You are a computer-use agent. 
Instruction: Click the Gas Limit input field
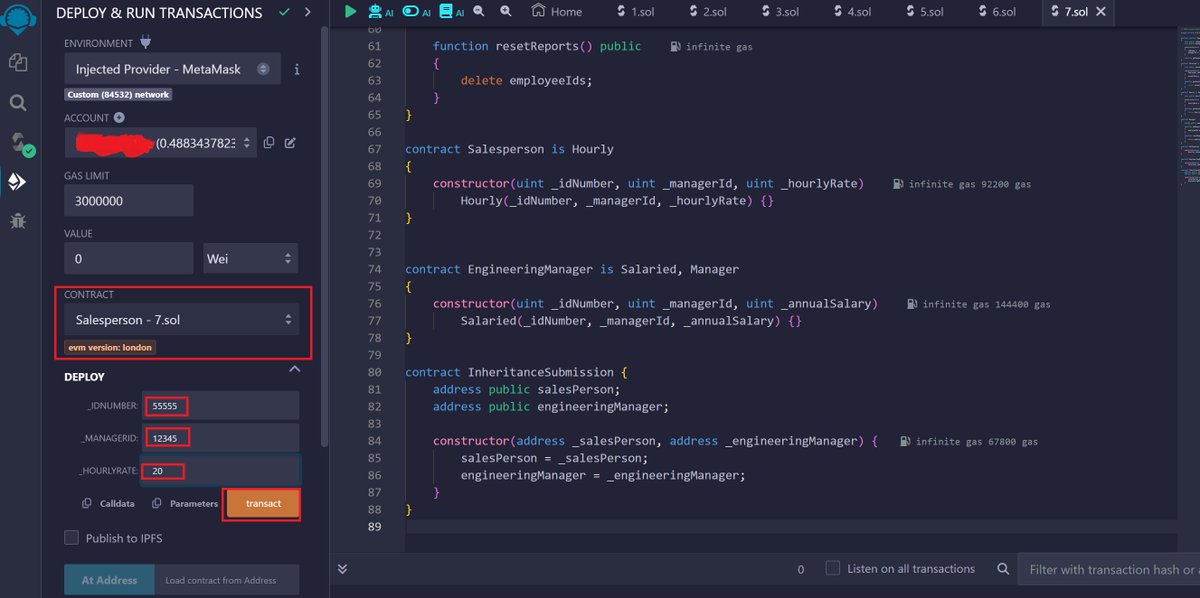(x=129, y=200)
